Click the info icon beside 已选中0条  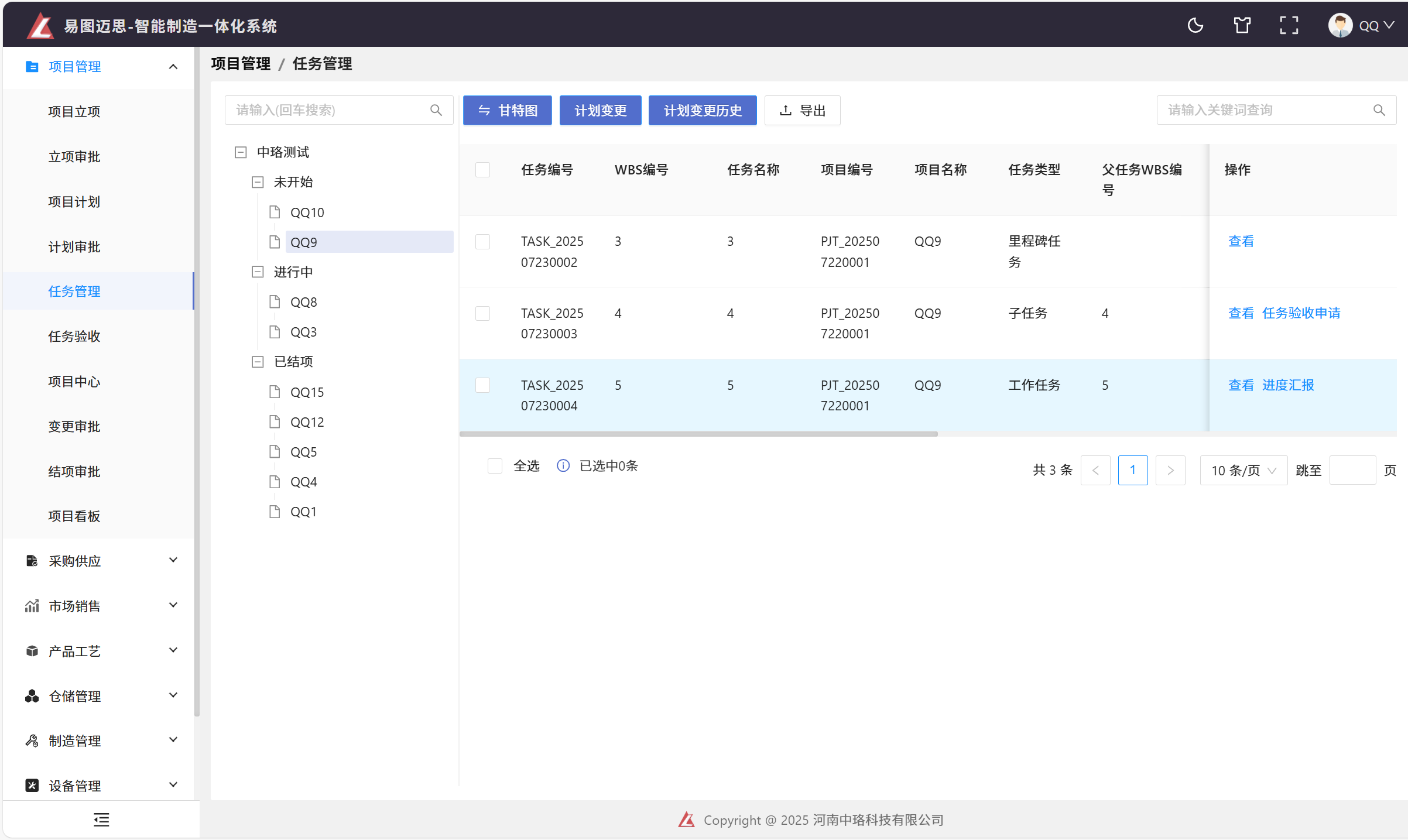coord(563,466)
